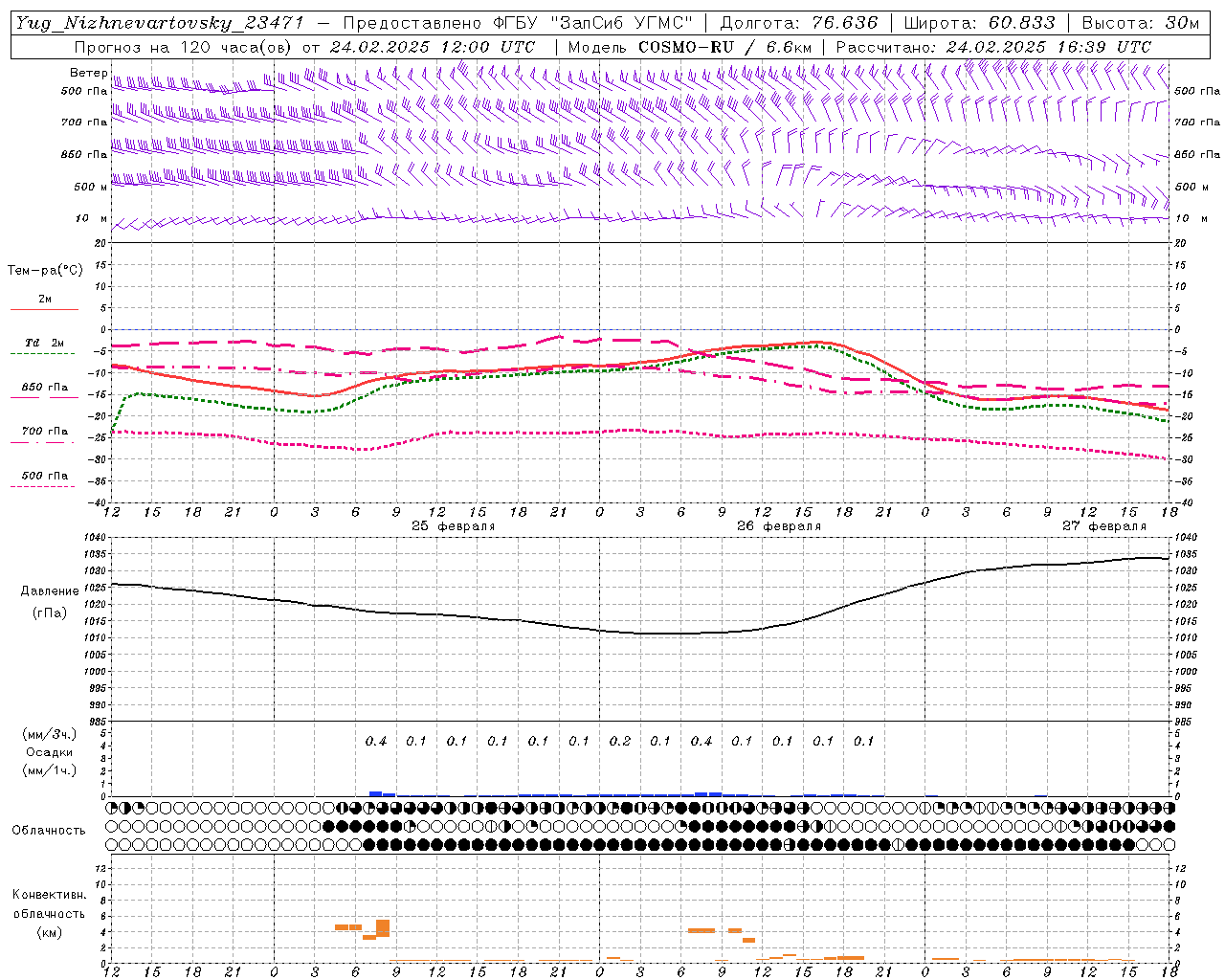Image resolution: width=1225 pixels, height=980 pixels.
Task: Click the 26 февраля date label
Action: click(779, 526)
